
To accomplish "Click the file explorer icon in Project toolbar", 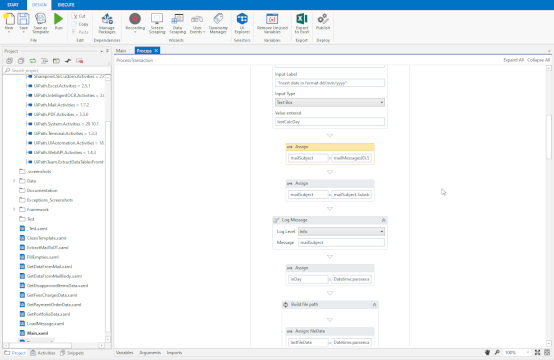I will coord(56,61).
